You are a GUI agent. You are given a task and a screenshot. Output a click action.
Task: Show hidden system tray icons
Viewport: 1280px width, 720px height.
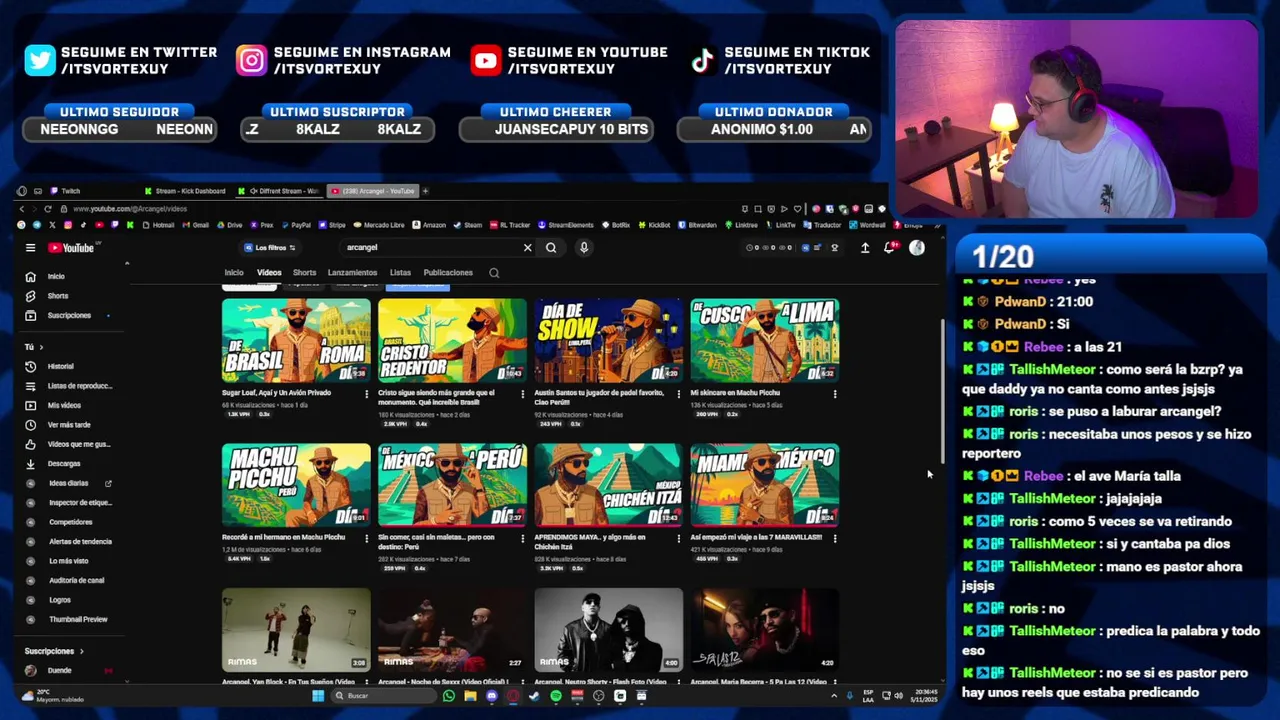coord(834,696)
